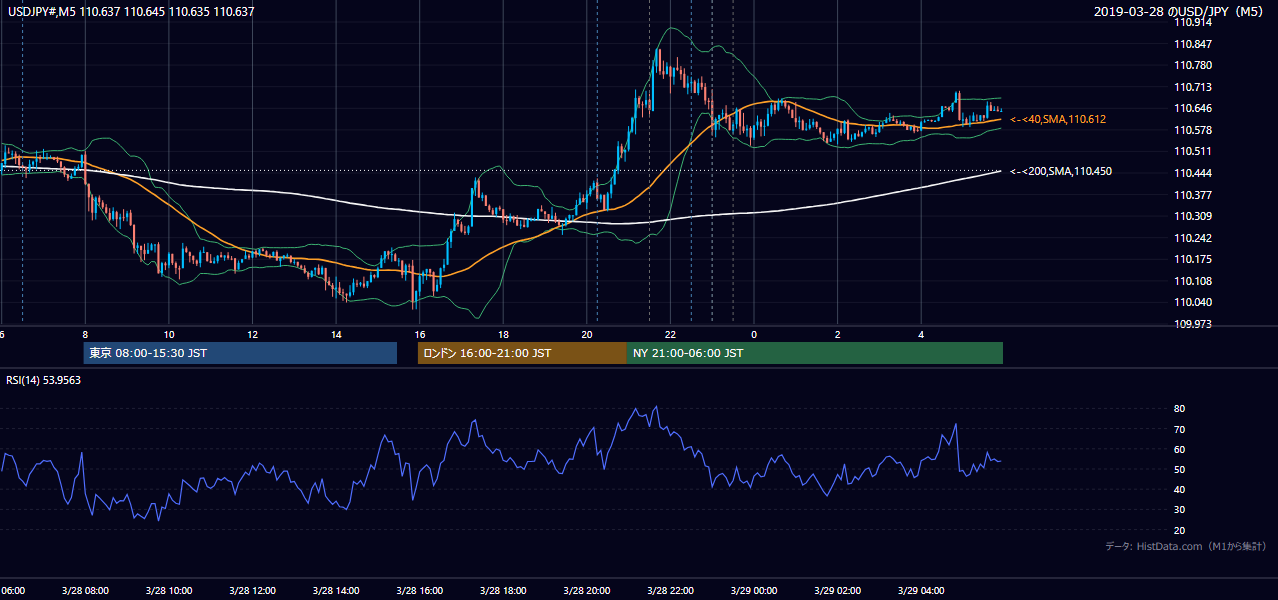Click the 3/28 18:00 bottom time label
This screenshot has height=600, width=1278.
click(x=503, y=591)
